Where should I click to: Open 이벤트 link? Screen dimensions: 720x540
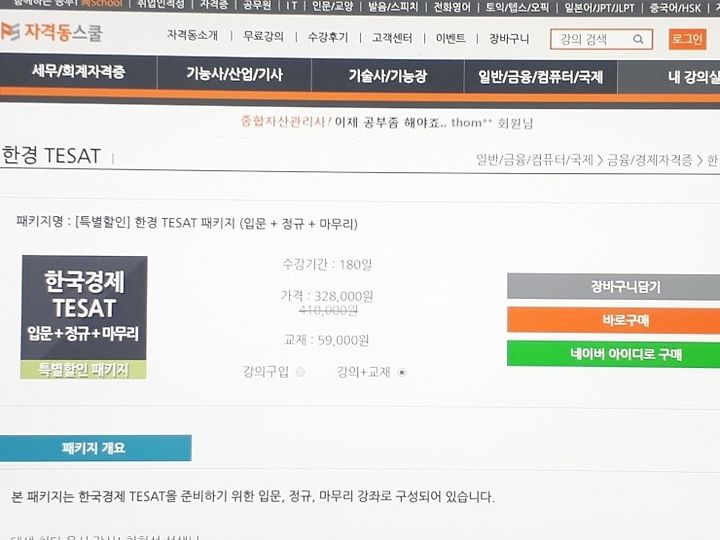coord(450,38)
